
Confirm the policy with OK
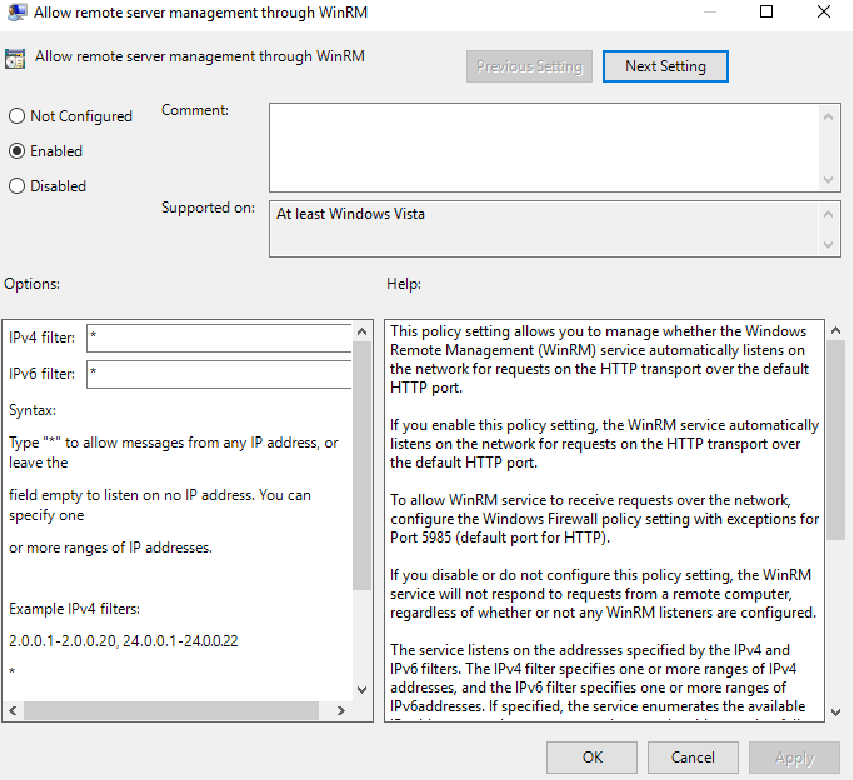tap(591, 757)
